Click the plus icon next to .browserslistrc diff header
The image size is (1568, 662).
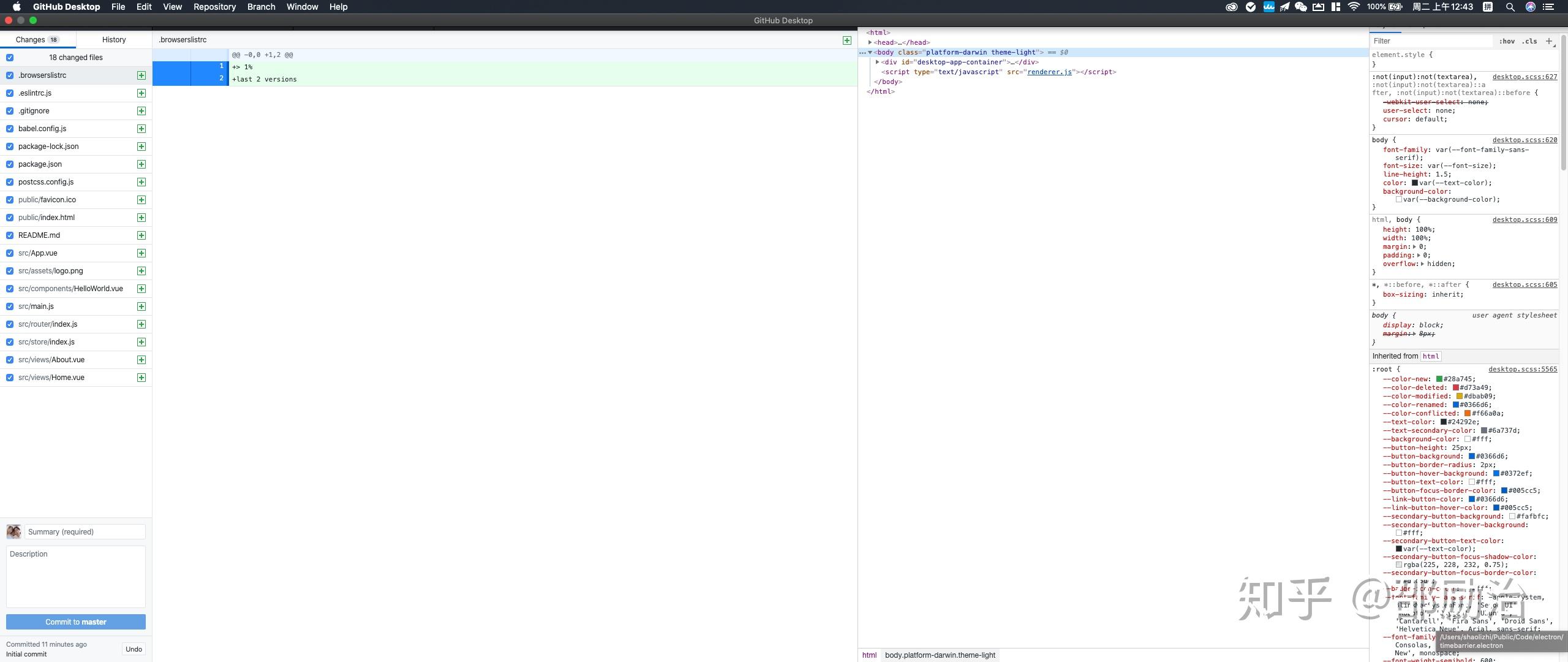click(847, 40)
